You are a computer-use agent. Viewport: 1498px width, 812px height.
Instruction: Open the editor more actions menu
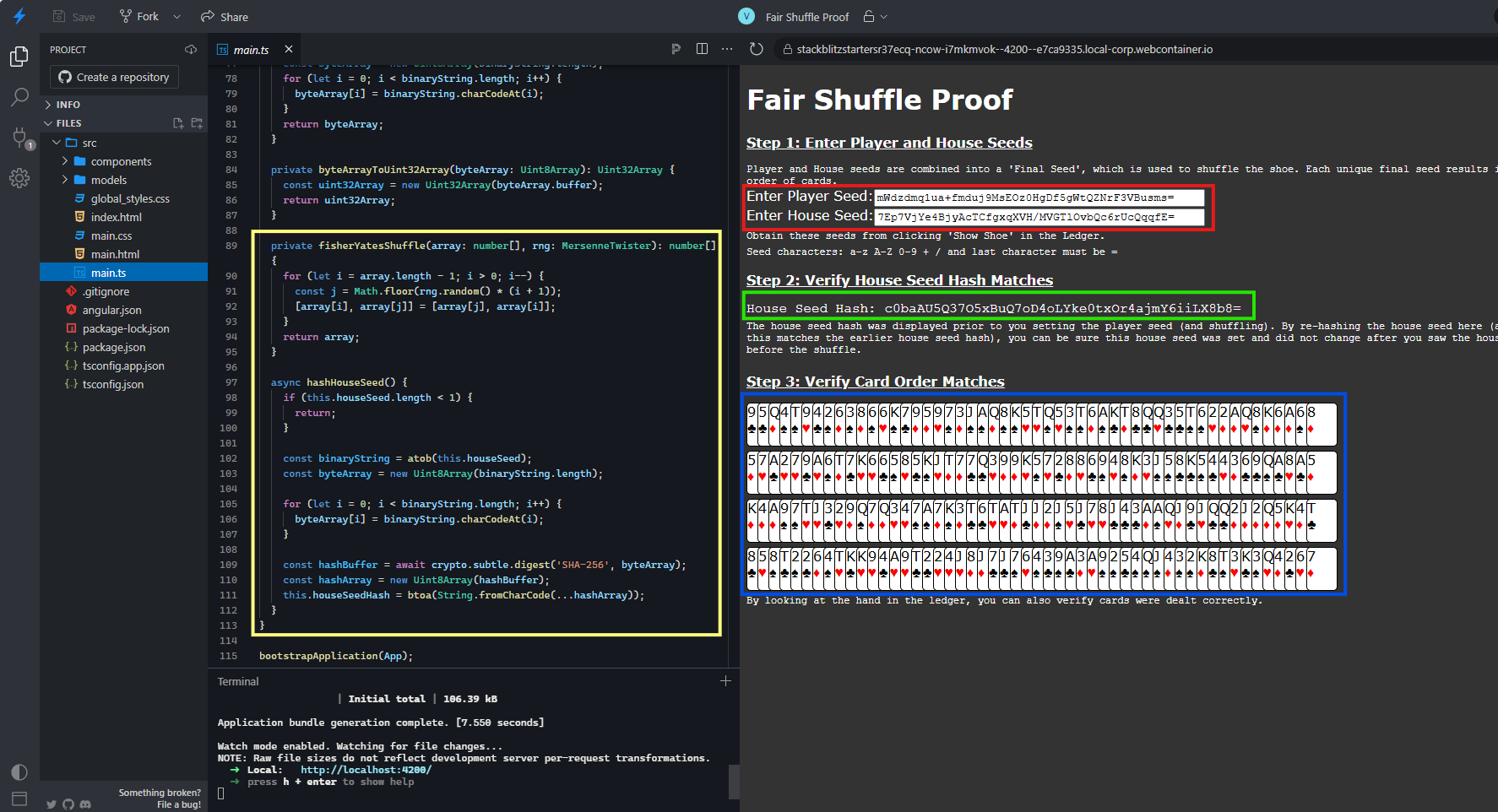click(x=727, y=49)
